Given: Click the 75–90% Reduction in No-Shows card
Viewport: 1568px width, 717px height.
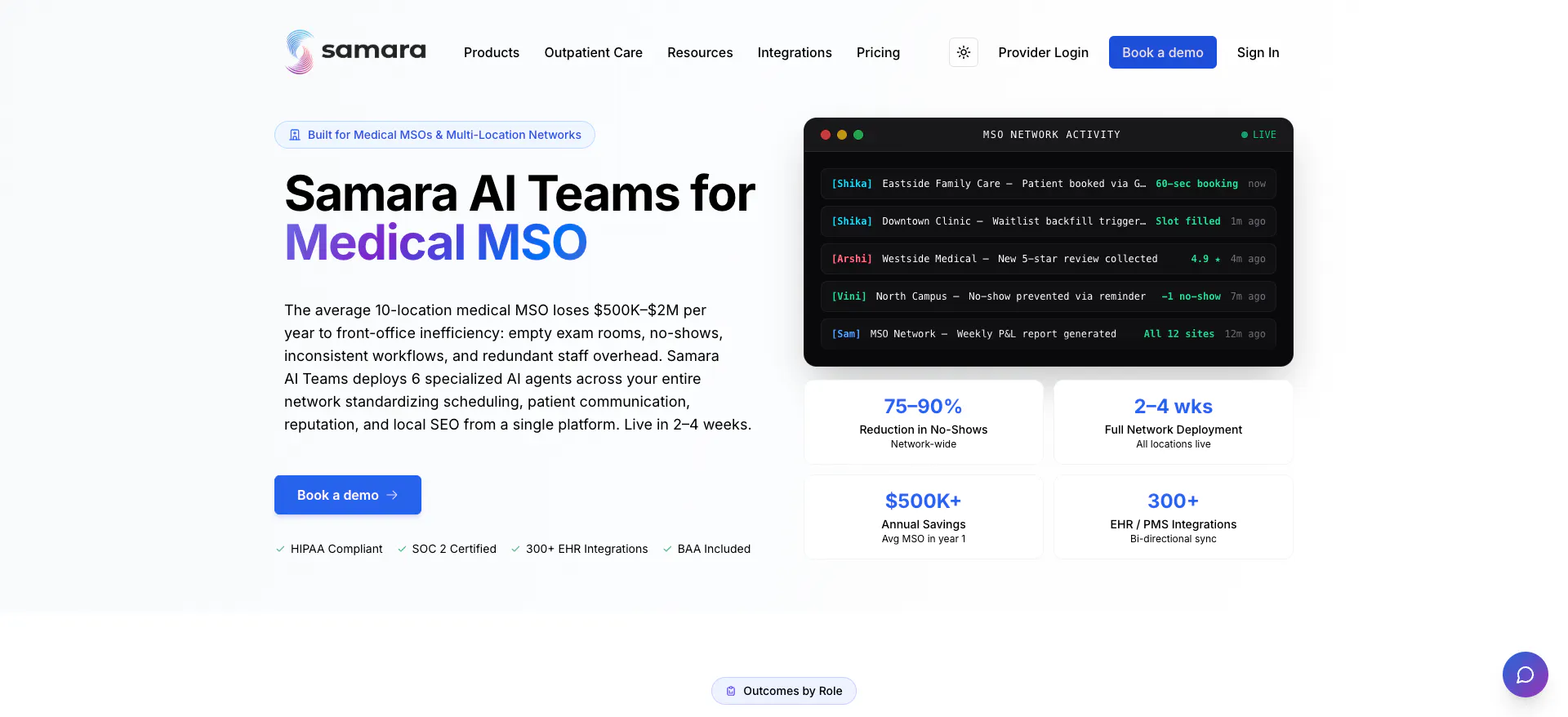Looking at the screenshot, I should pos(924,422).
